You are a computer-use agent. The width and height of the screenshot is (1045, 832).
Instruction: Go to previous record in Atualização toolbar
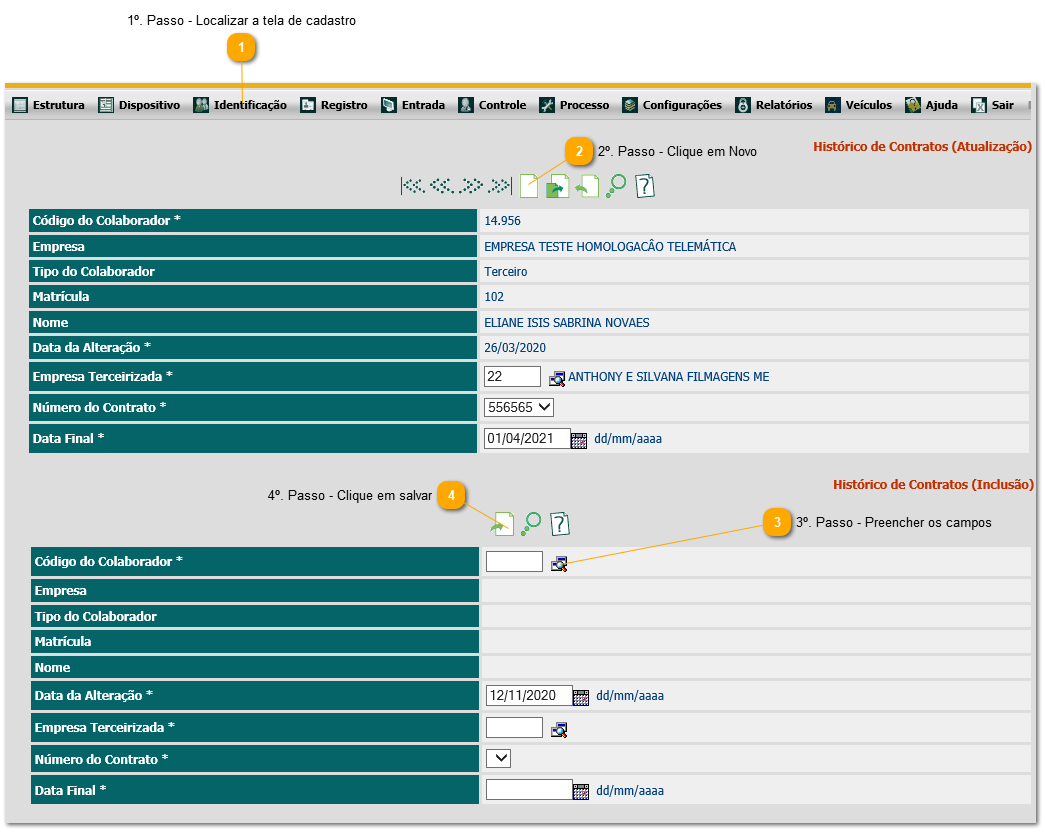pyautogui.click(x=443, y=186)
